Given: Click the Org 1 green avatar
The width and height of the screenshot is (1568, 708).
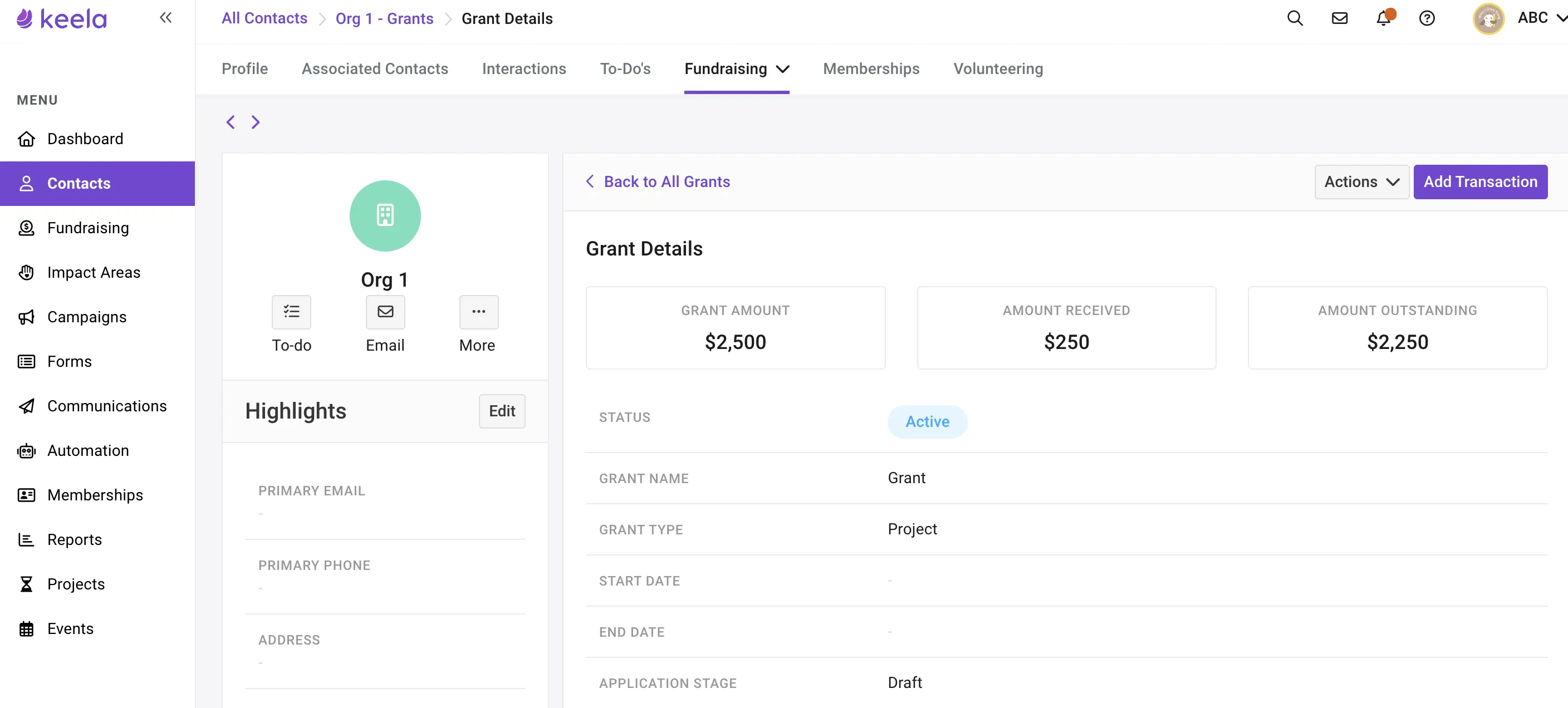Looking at the screenshot, I should click(x=385, y=216).
